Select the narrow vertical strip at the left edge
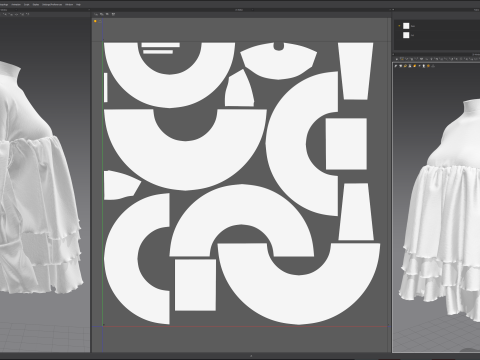This screenshot has height=360, width=480. coord(106,87)
